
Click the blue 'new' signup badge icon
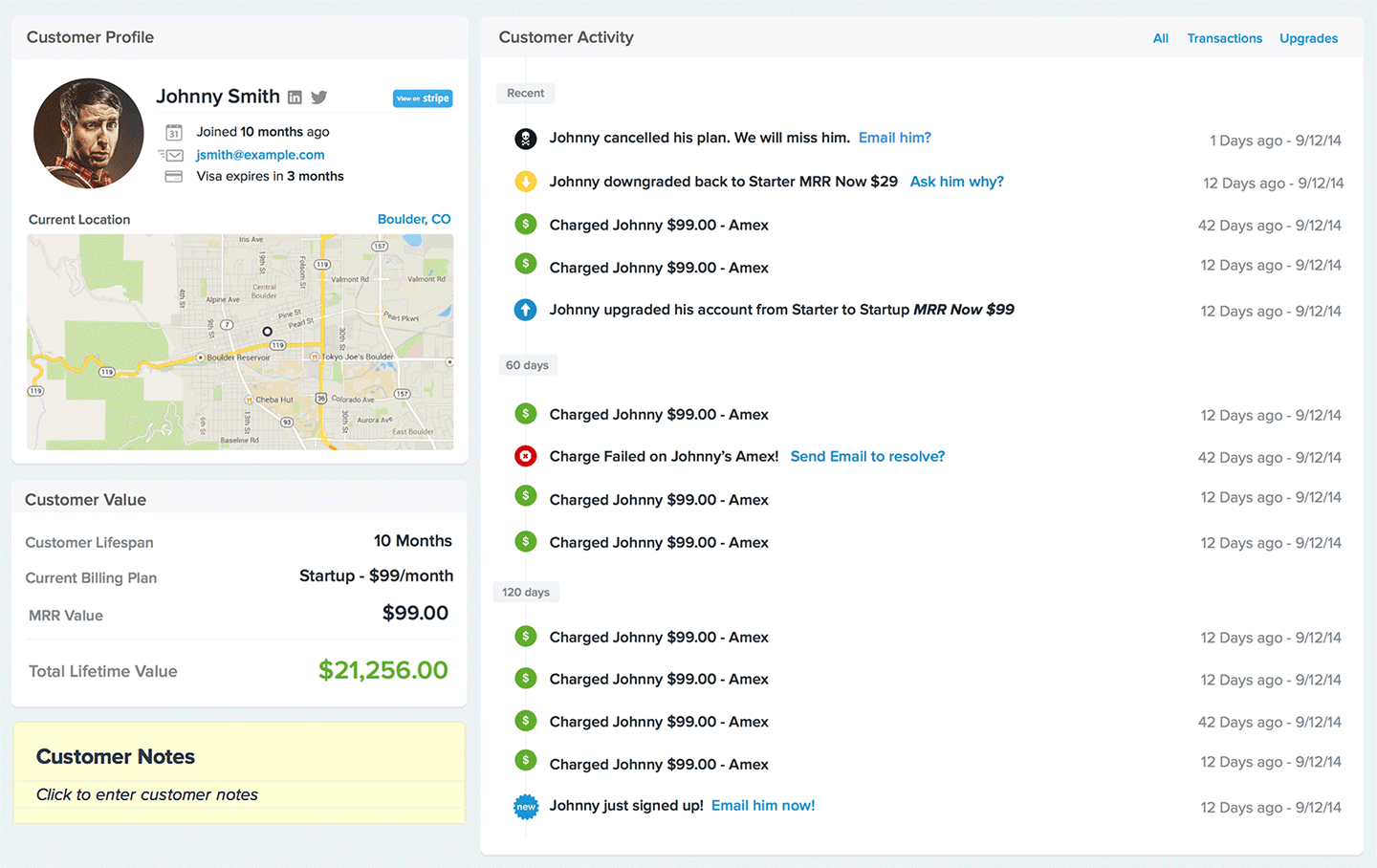[525, 807]
